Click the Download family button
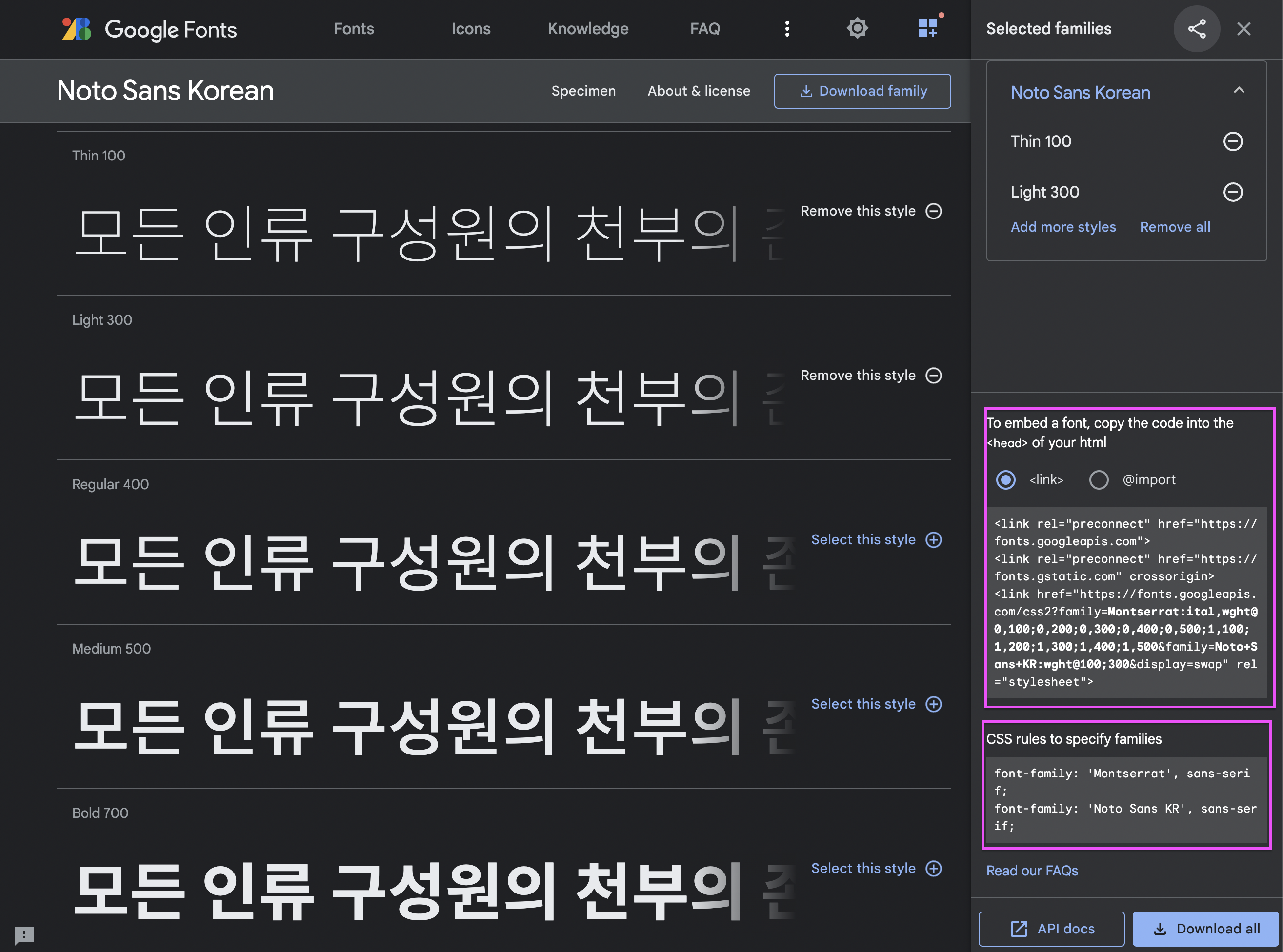 [862, 91]
